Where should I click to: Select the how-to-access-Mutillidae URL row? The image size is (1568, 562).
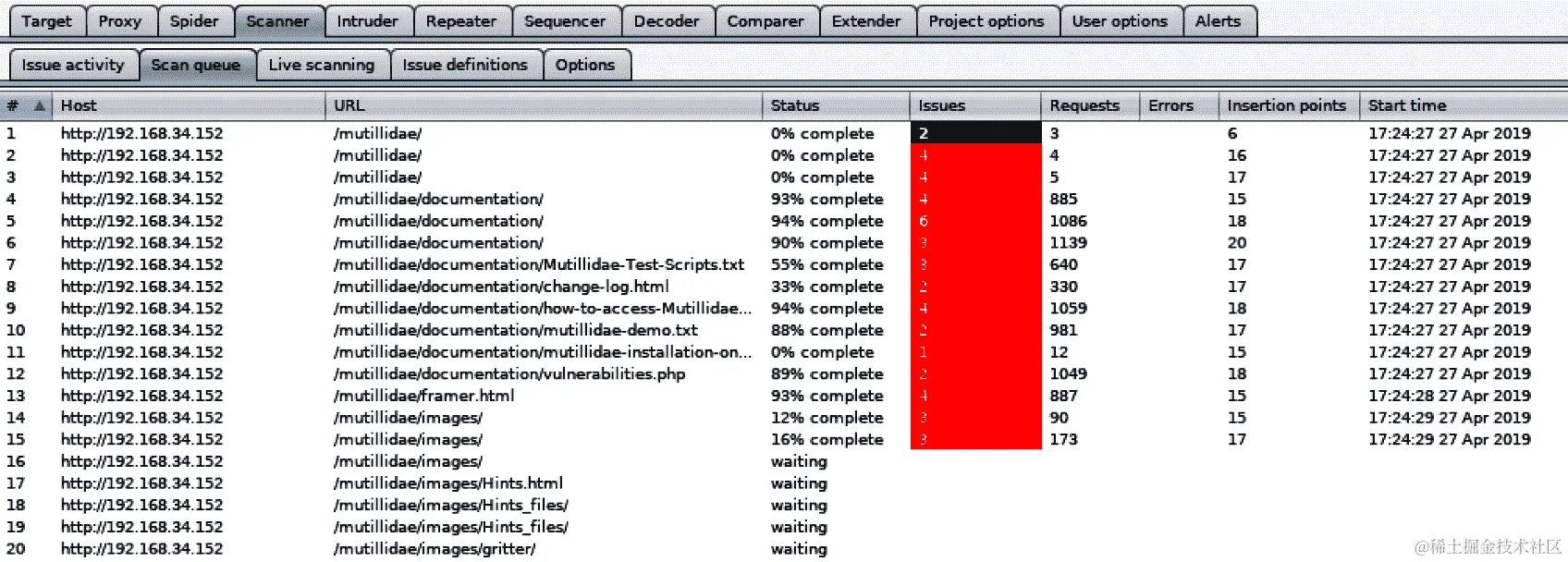tap(784, 308)
